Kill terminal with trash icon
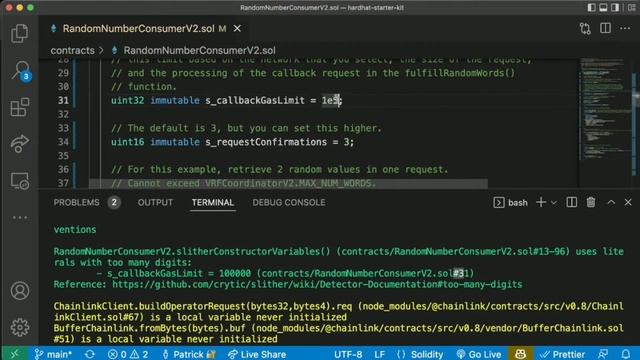Screen dimensions: 640x360 pos(591,202)
